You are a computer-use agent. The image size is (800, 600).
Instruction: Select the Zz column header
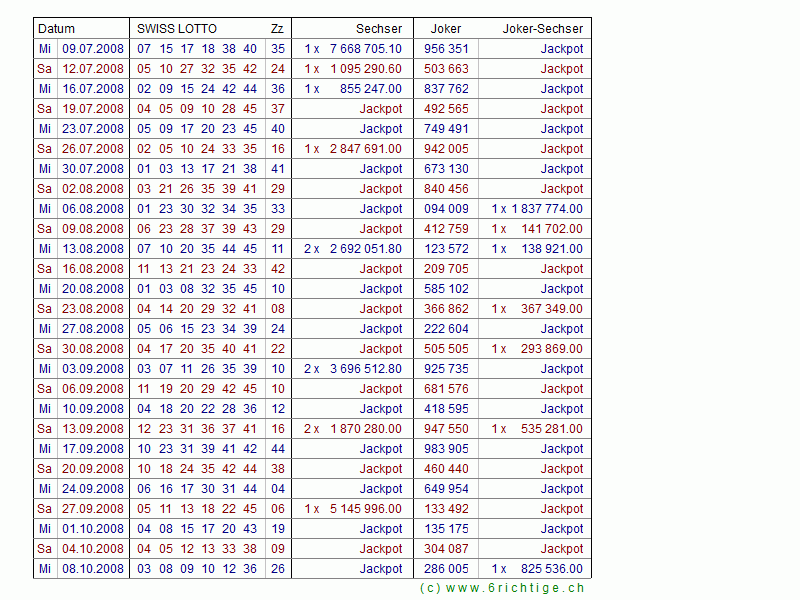pyautogui.click(x=276, y=29)
